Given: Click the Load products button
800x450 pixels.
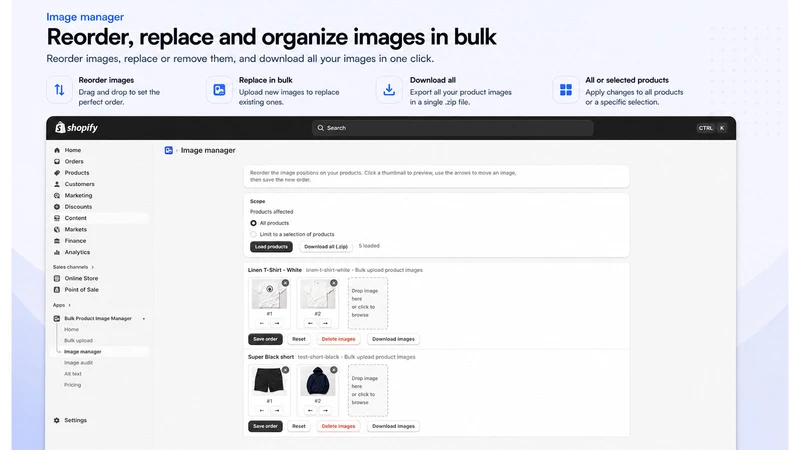Looking at the screenshot, I should click(271, 247).
